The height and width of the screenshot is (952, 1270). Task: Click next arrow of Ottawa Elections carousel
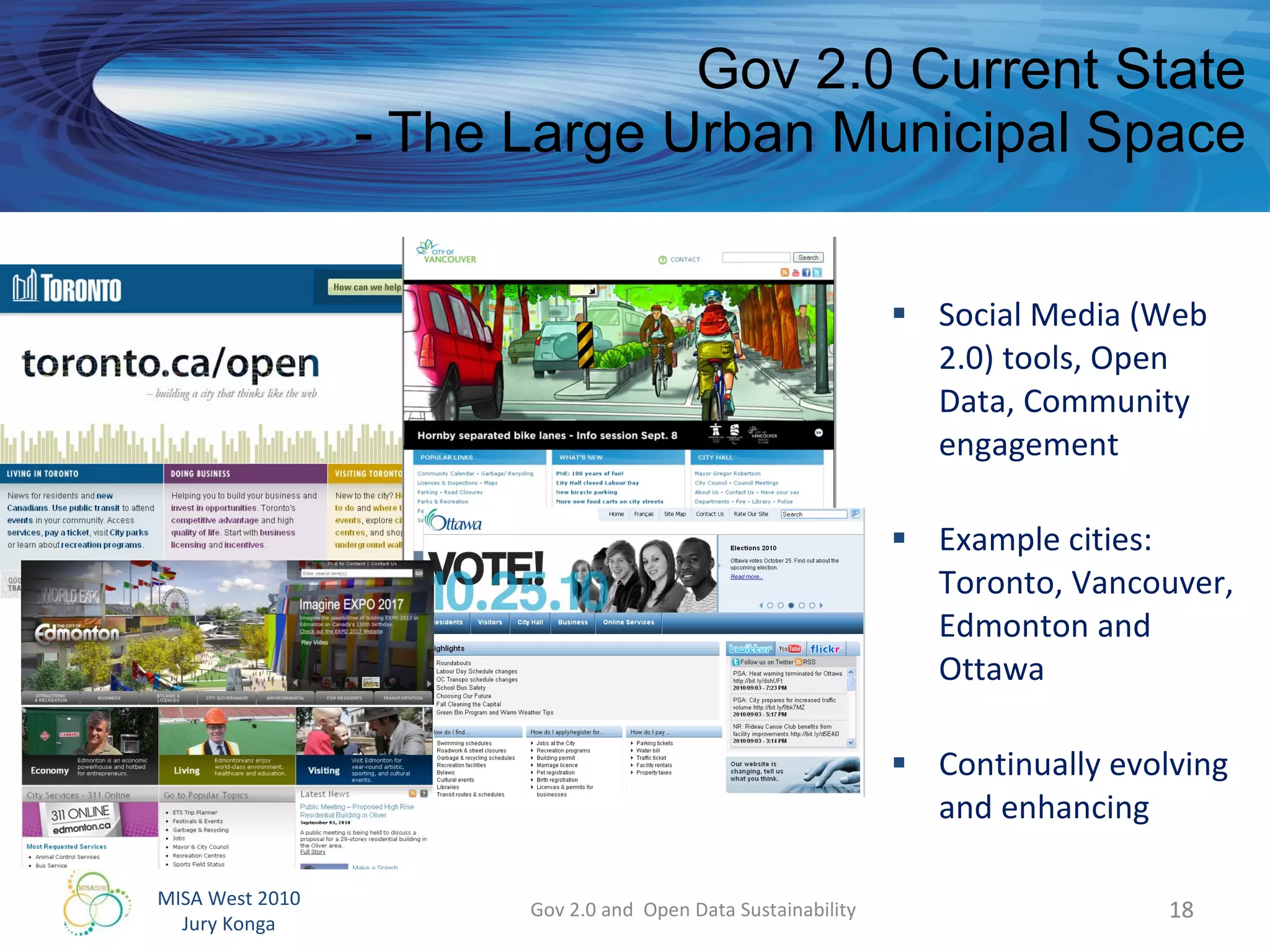(x=822, y=606)
